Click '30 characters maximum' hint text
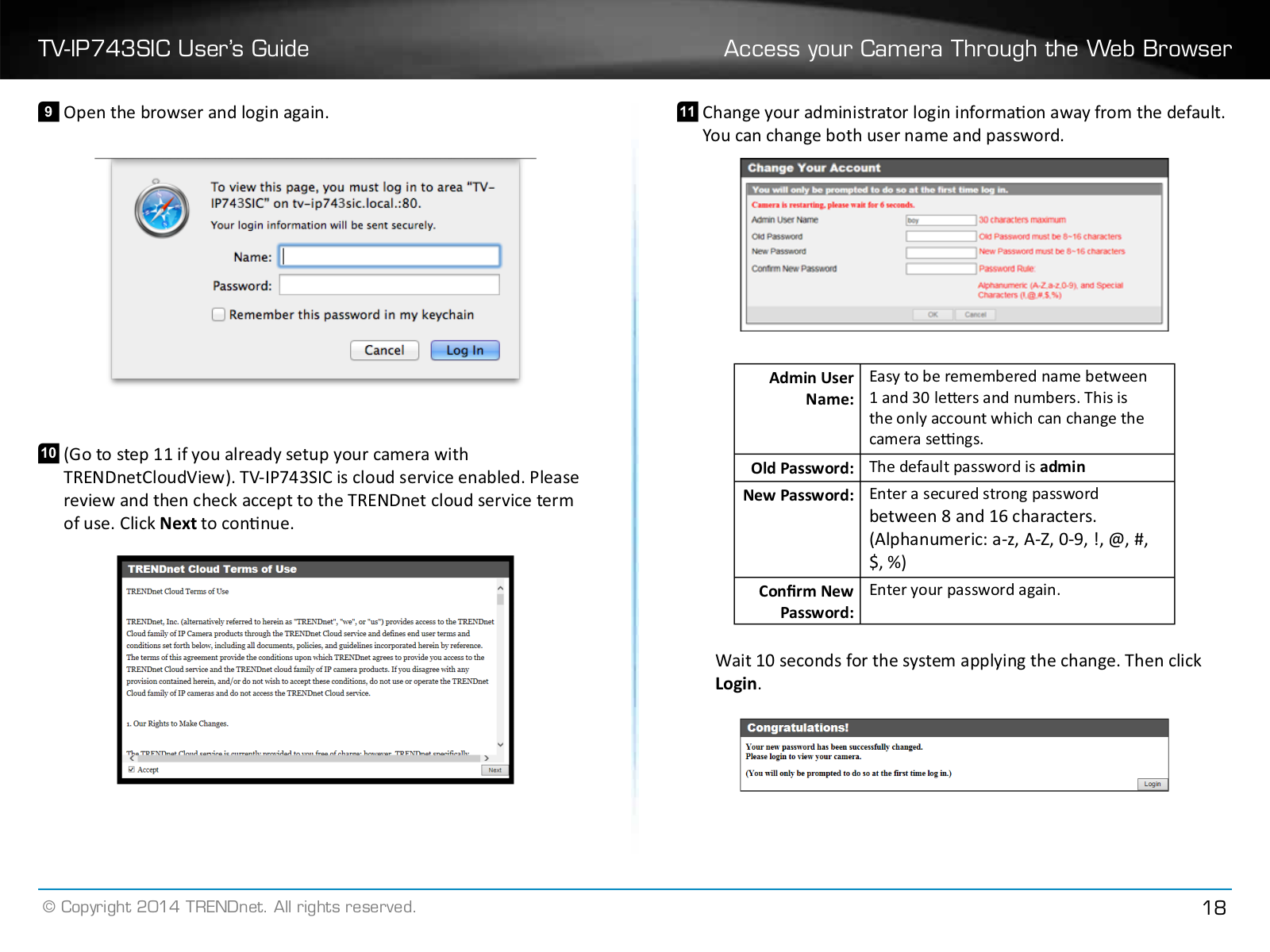Viewport: 1270px width, 952px height. (1022, 220)
